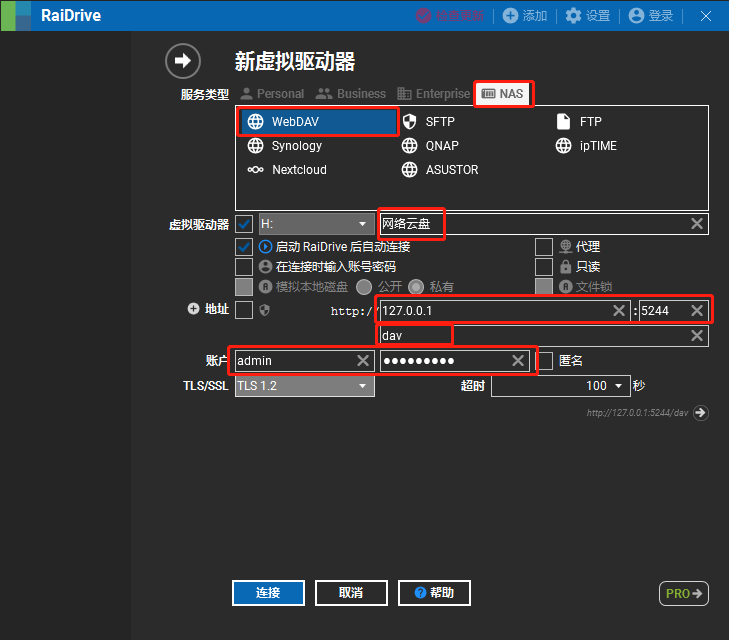Enable 在连接时输入账号密码 checkbox
The image size is (729, 640).
coord(244,267)
